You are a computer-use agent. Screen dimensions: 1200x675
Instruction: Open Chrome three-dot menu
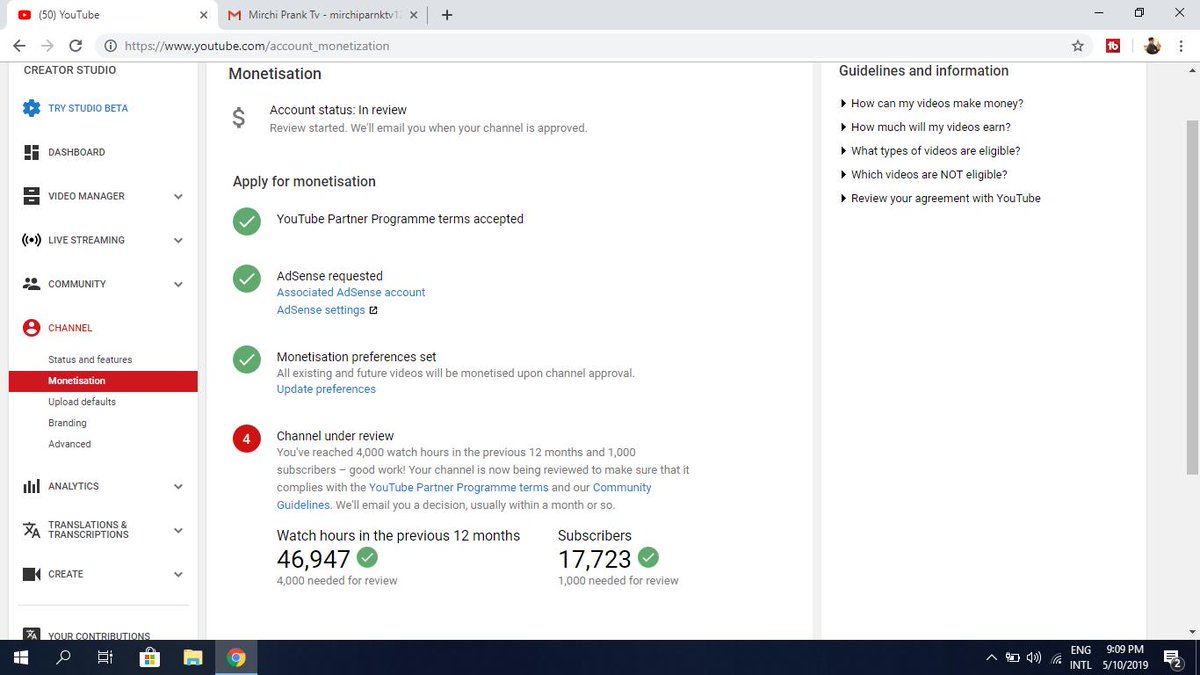[1181, 46]
